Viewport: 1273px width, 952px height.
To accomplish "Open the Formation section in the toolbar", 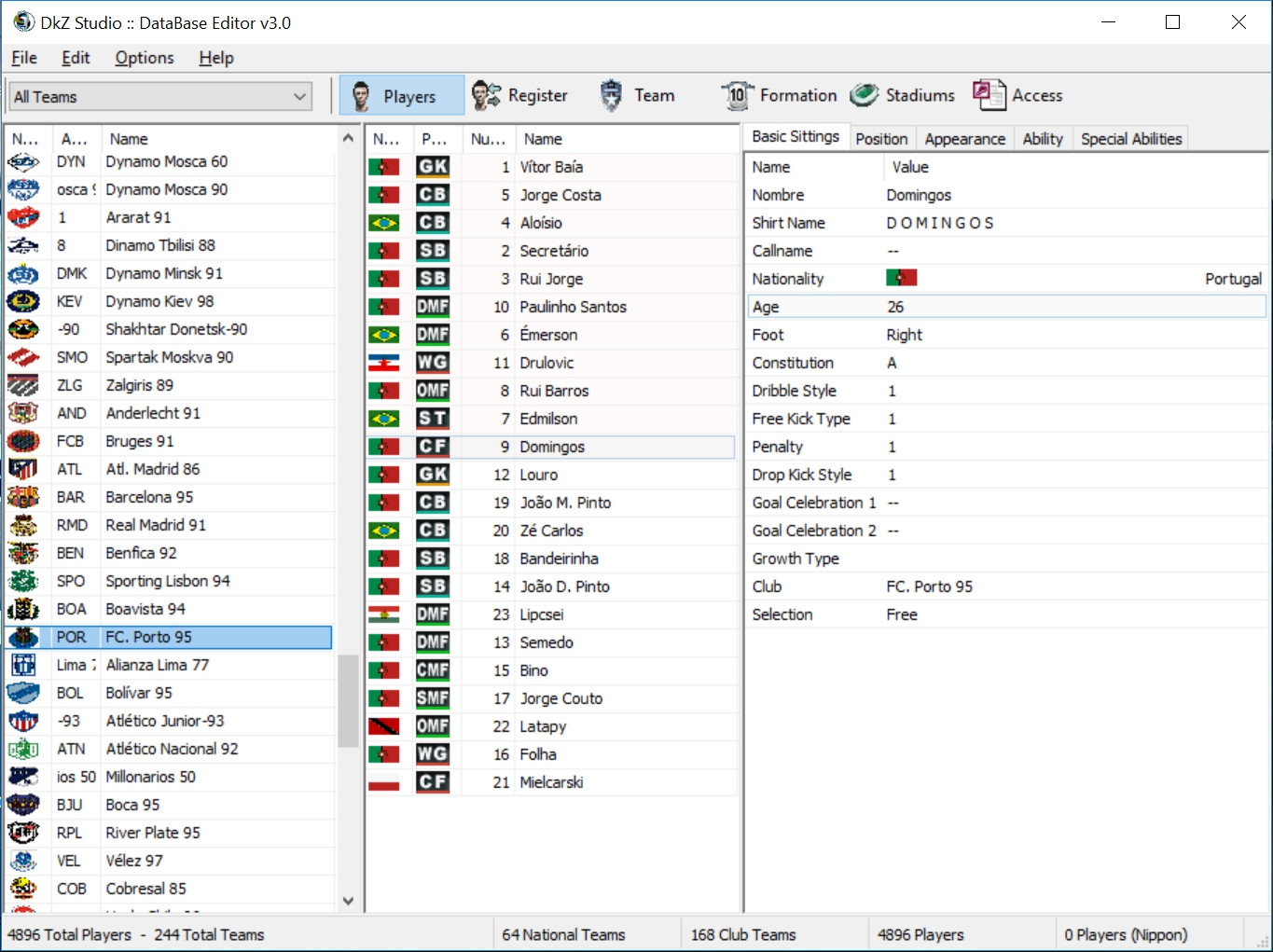I will click(779, 95).
